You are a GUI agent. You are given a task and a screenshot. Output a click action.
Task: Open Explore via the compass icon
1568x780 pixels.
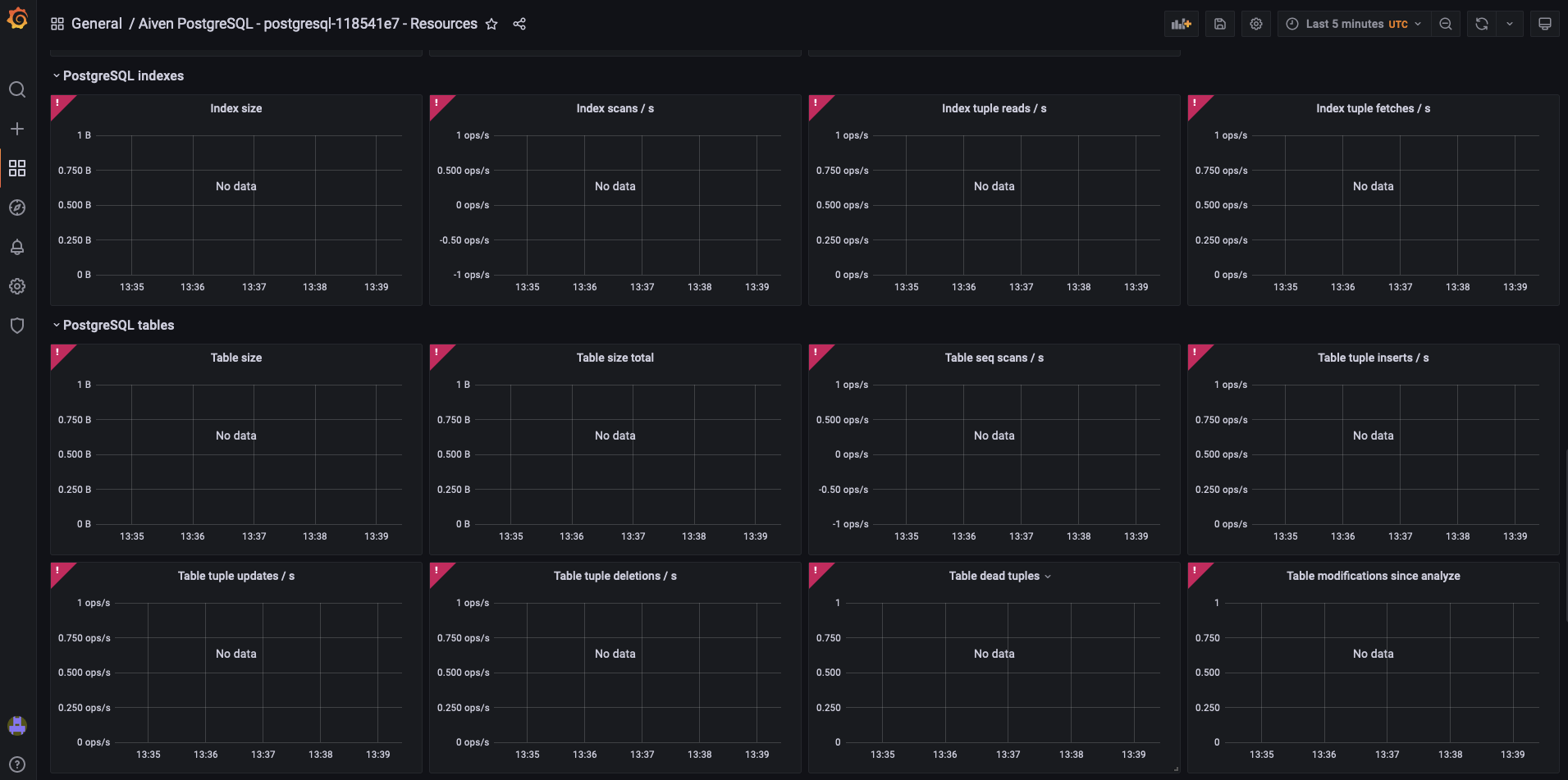17,208
